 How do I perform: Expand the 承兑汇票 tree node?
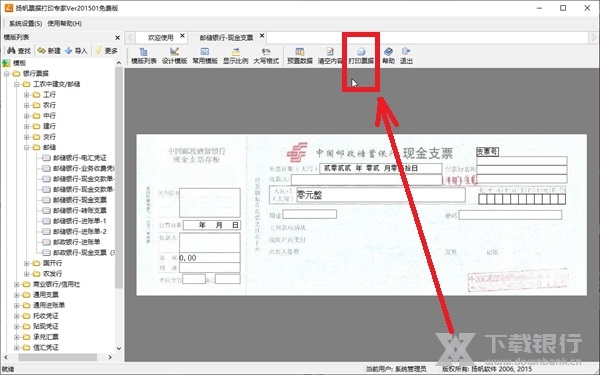(16, 337)
